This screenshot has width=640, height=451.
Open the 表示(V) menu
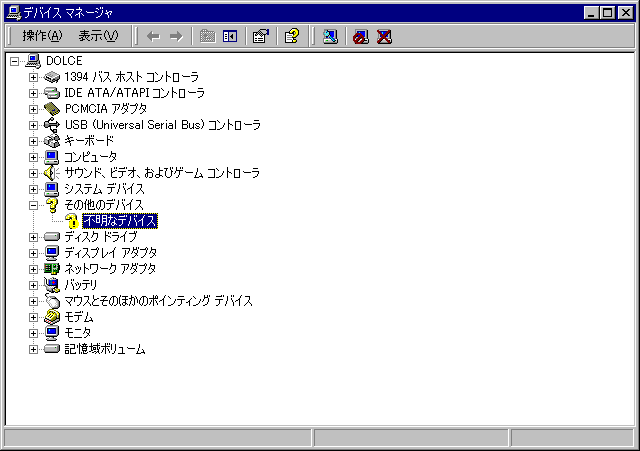point(98,36)
